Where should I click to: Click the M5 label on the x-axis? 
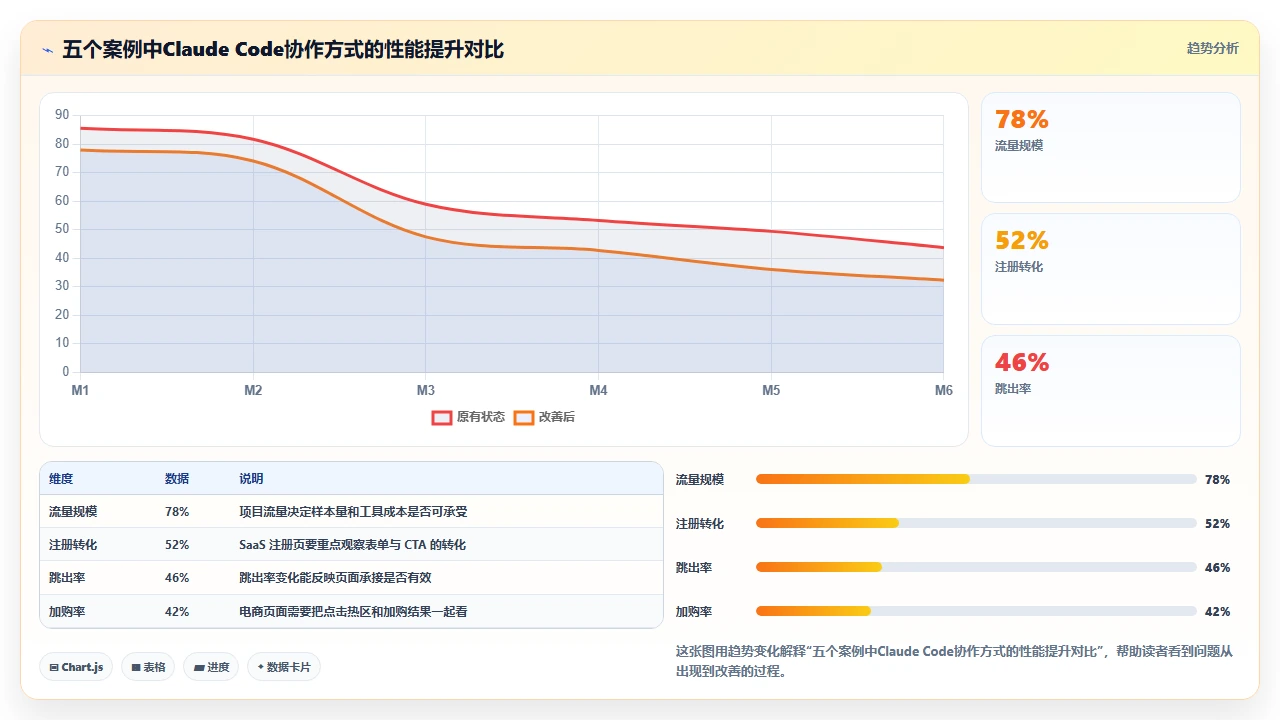771,390
